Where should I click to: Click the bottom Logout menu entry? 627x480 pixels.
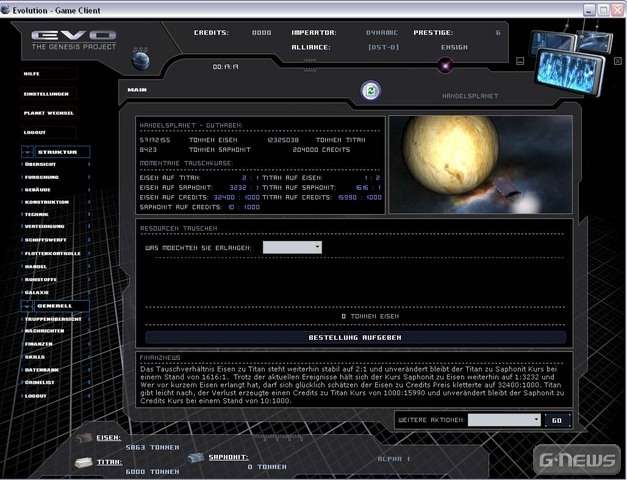tap(36, 396)
